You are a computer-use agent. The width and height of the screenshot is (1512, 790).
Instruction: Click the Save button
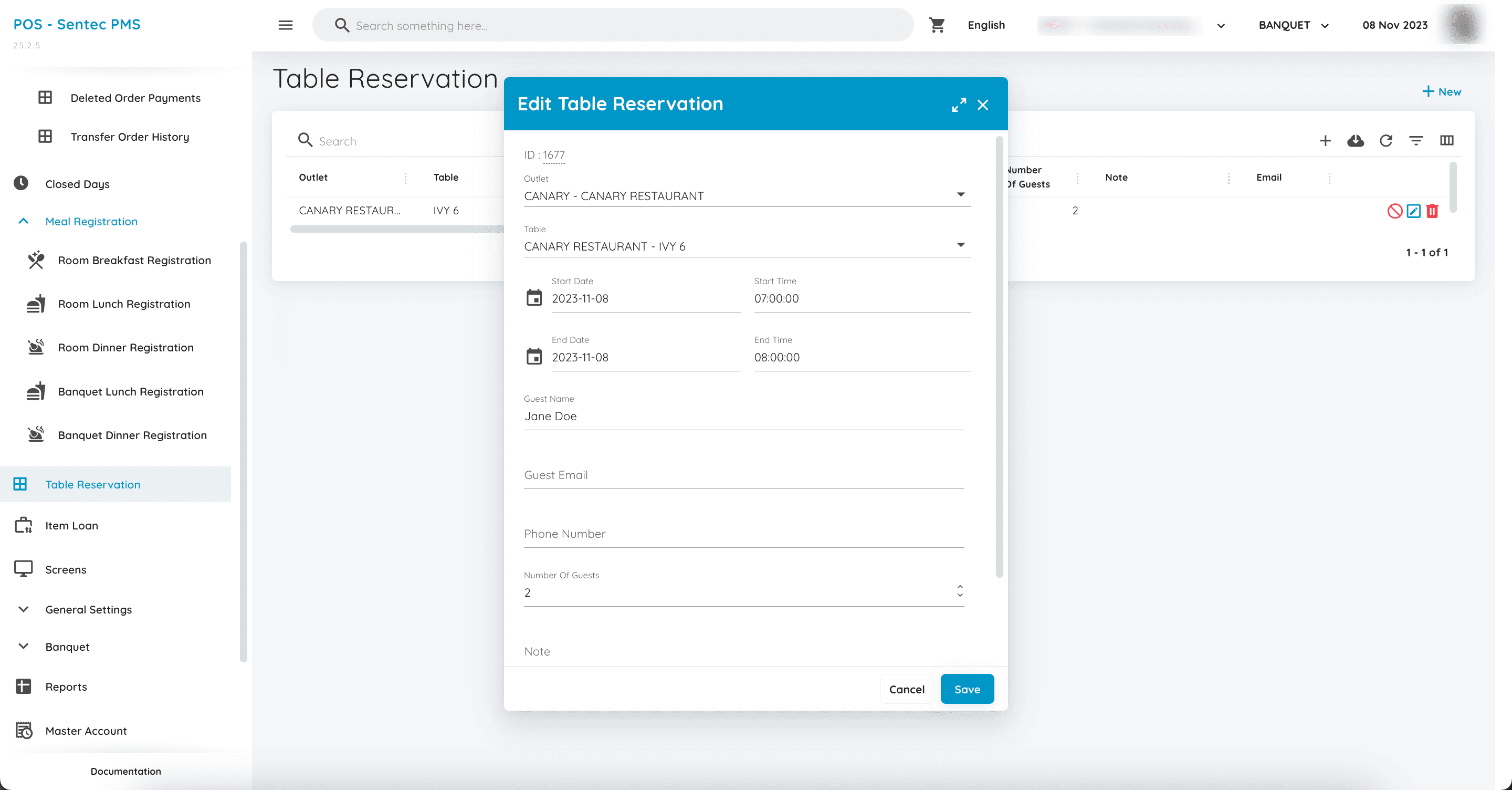click(x=967, y=689)
